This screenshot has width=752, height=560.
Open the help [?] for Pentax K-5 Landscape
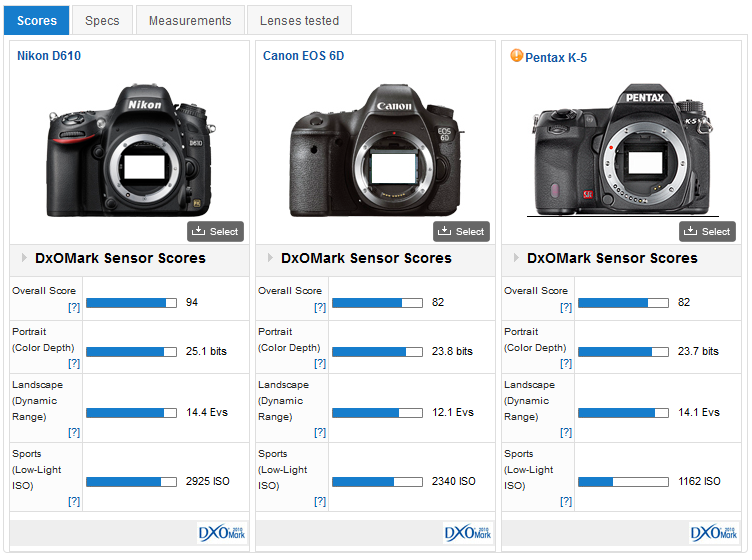(566, 432)
